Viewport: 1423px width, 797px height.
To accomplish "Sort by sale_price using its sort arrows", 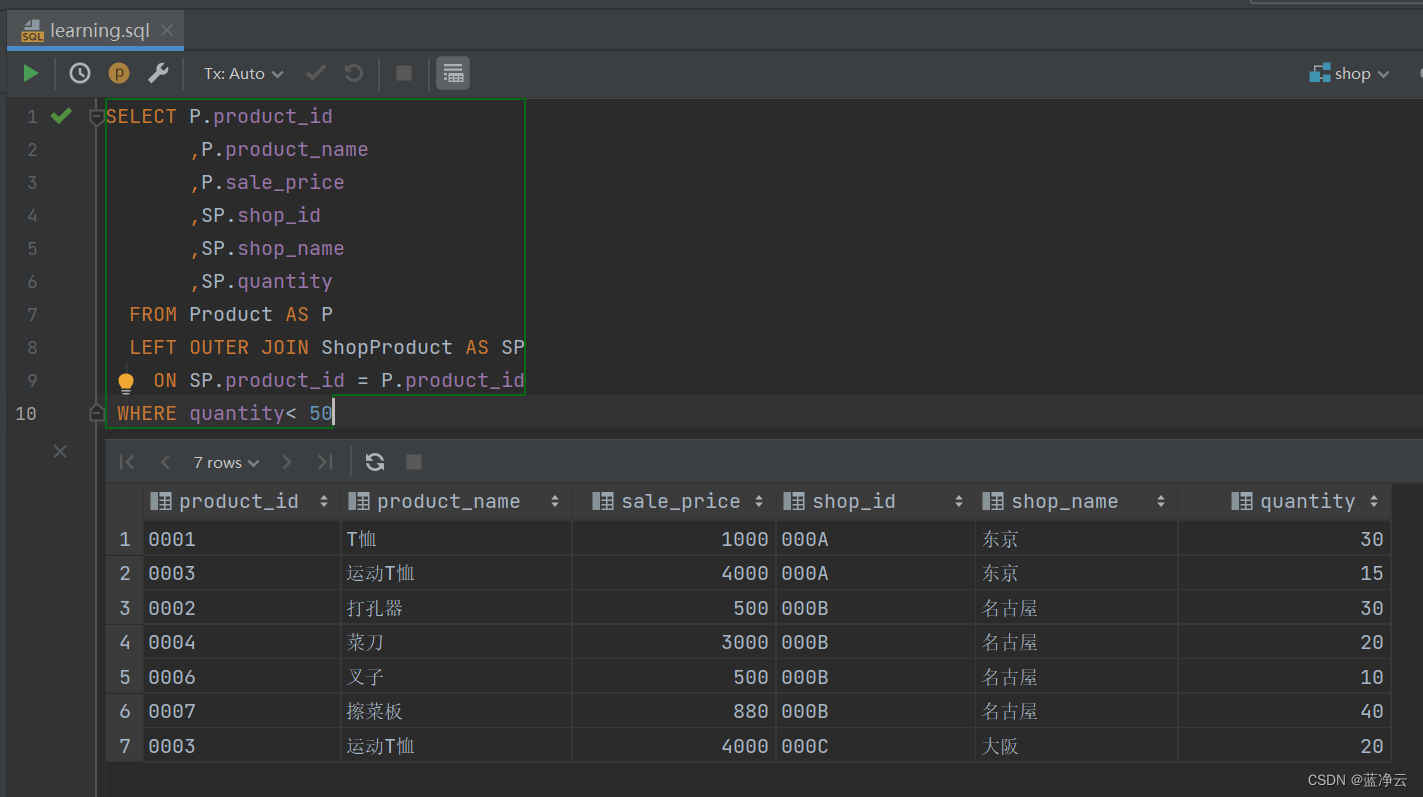I will pyautogui.click(x=759, y=502).
